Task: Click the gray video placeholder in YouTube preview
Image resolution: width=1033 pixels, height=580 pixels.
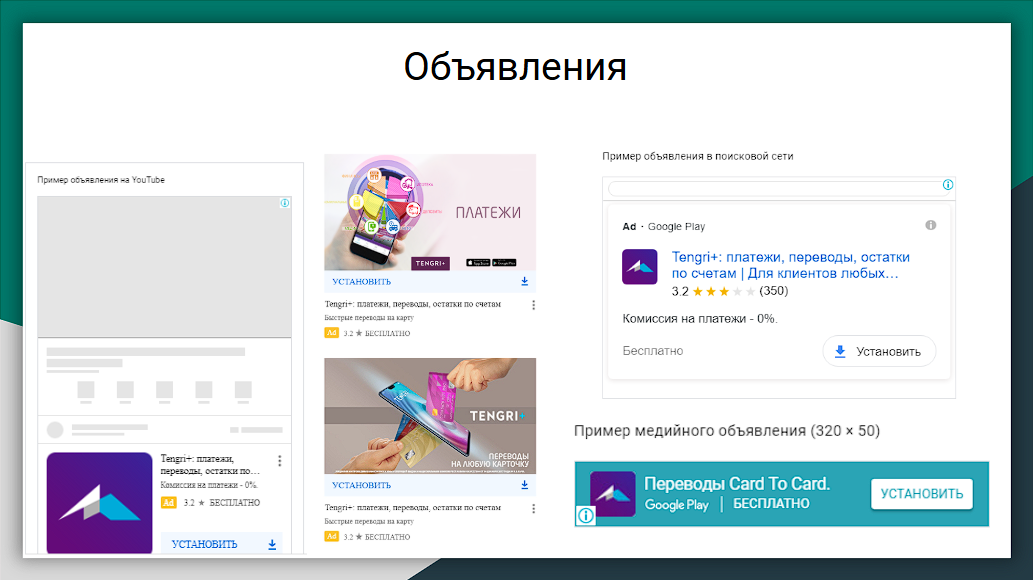Action: pyautogui.click(x=164, y=267)
